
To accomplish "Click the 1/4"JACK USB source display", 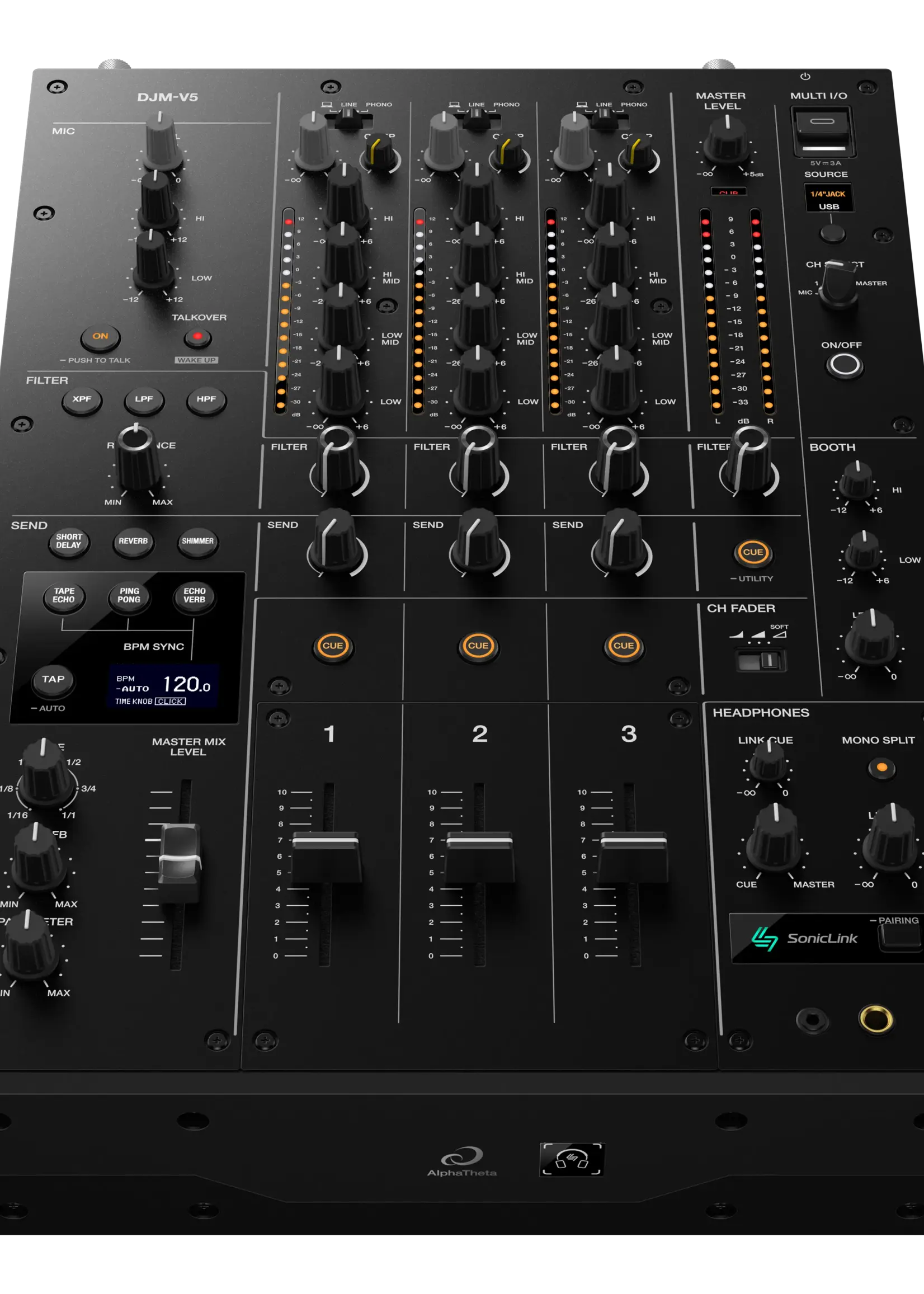I will [828, 198].
